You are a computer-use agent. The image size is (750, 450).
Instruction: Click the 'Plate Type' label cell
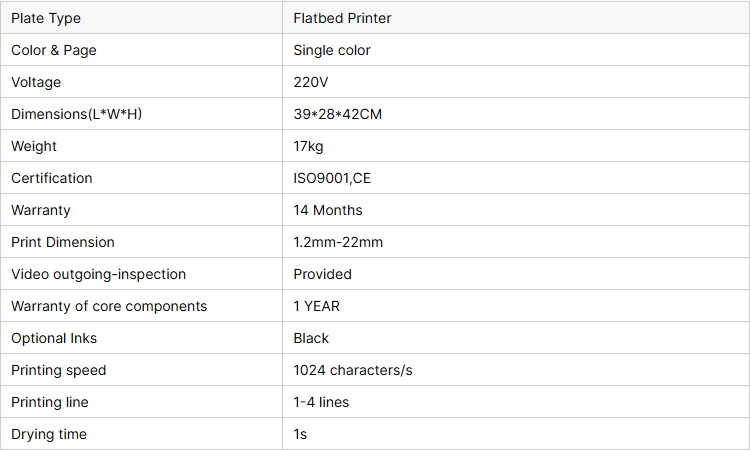click(46, 18)
